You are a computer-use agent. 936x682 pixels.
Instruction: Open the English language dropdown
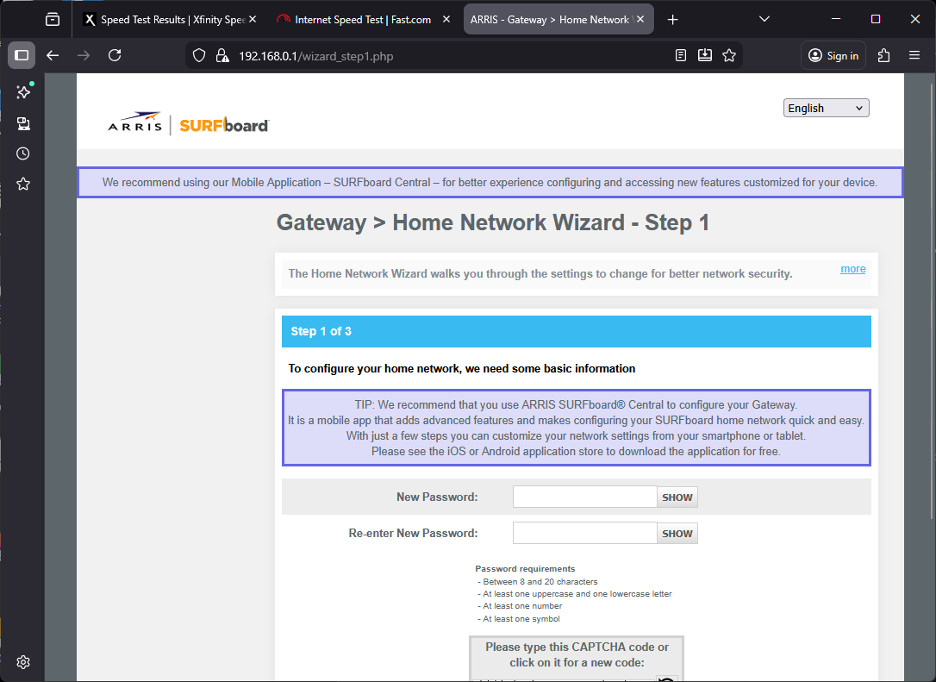tap(826, 108)
